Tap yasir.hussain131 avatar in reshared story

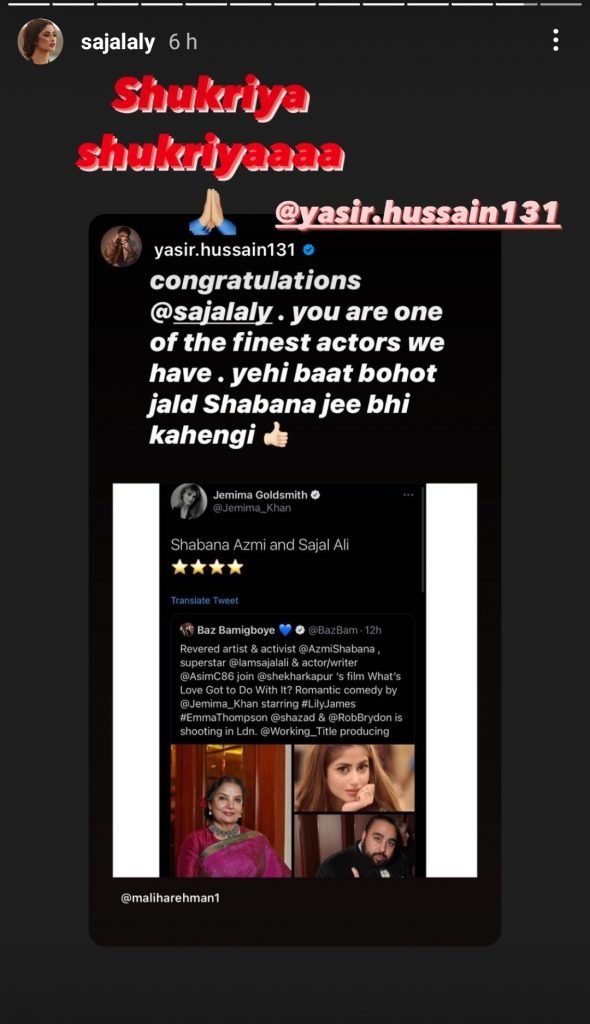point(122,247)
